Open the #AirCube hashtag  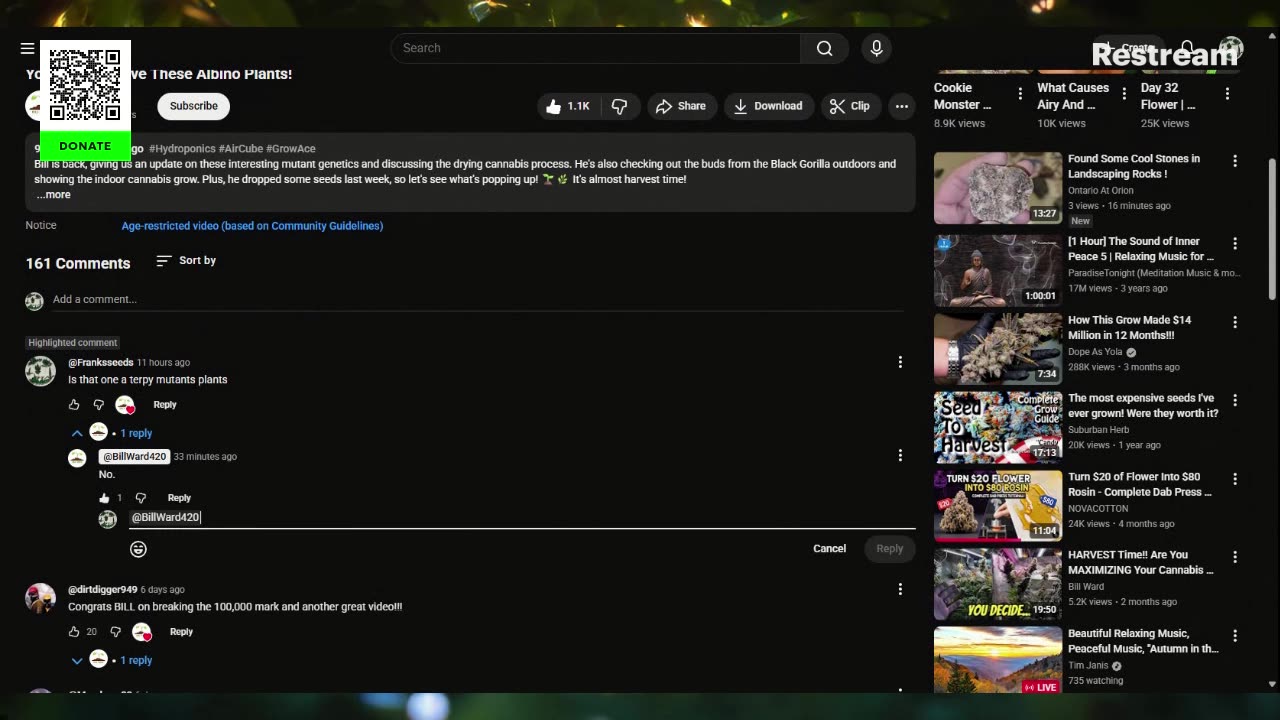241,149
